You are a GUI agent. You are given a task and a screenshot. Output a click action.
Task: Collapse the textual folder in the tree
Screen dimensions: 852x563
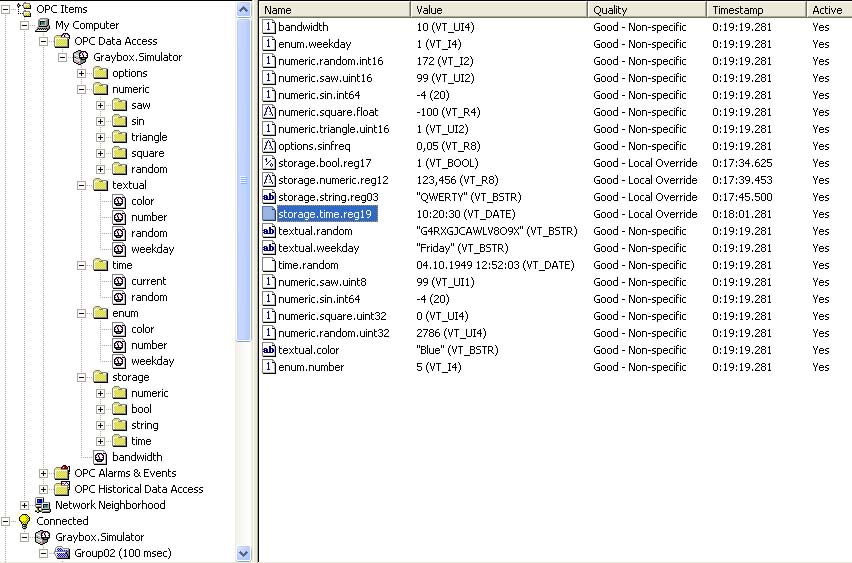tap(81, 185)
